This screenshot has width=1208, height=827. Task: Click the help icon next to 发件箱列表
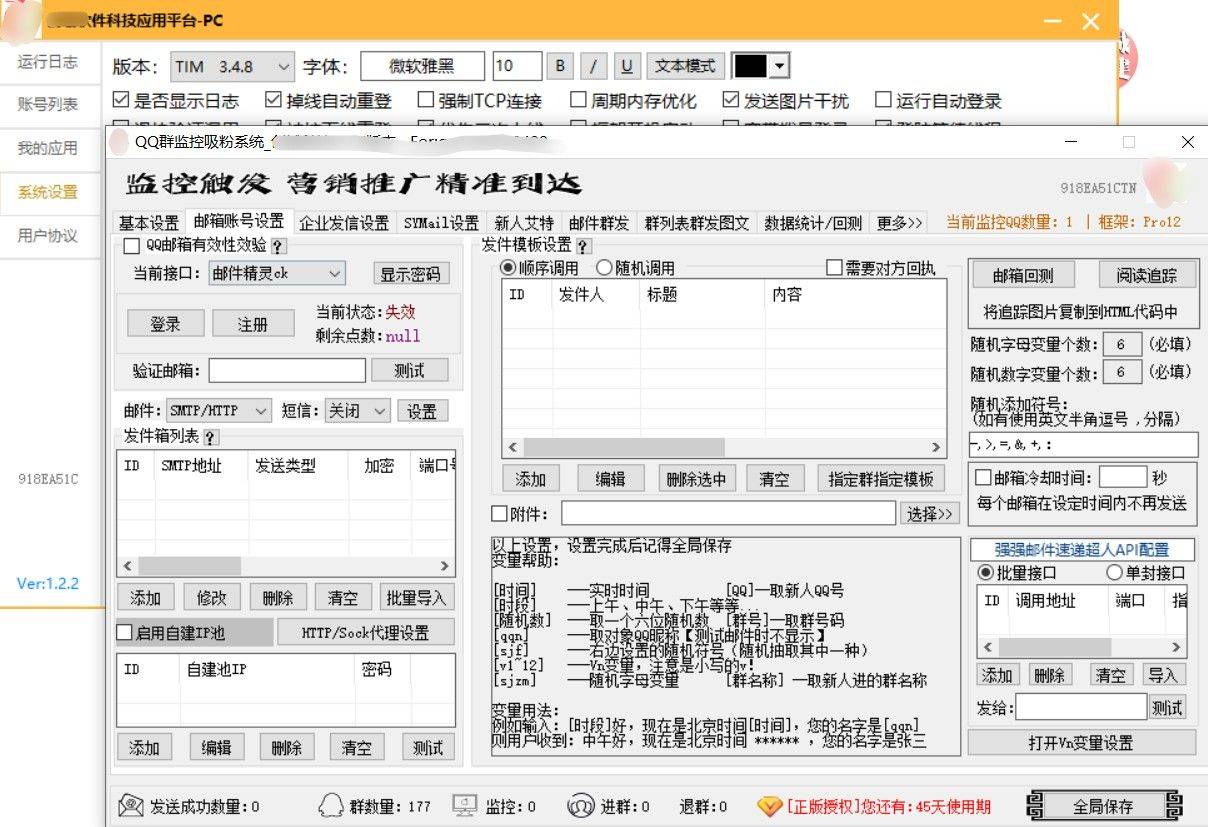[210, 437]
